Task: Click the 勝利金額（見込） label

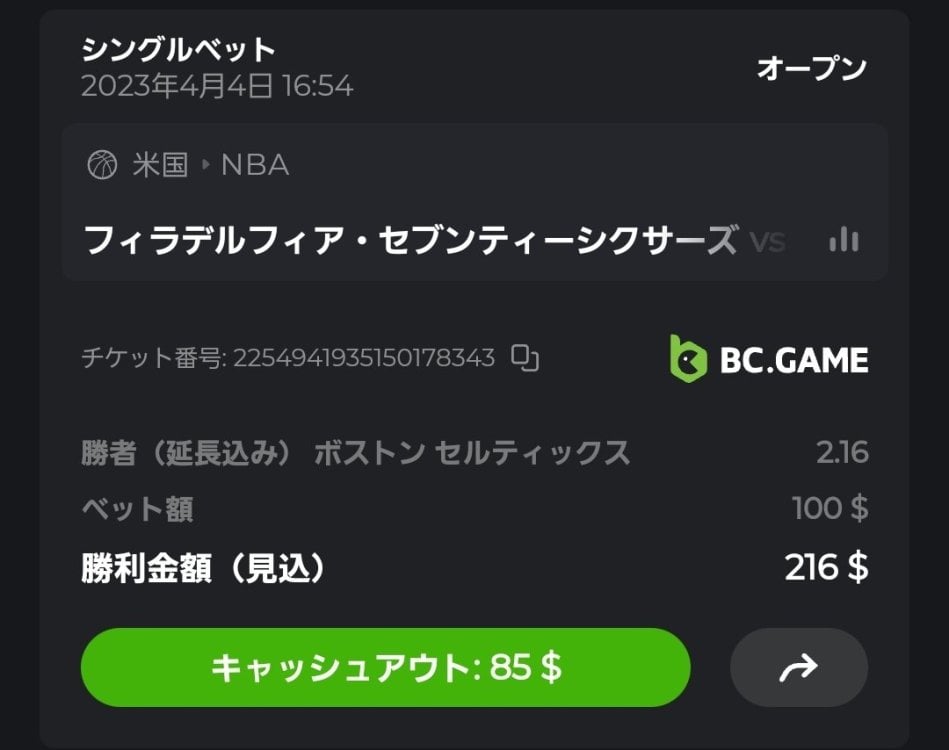Action: pos(204,568)
